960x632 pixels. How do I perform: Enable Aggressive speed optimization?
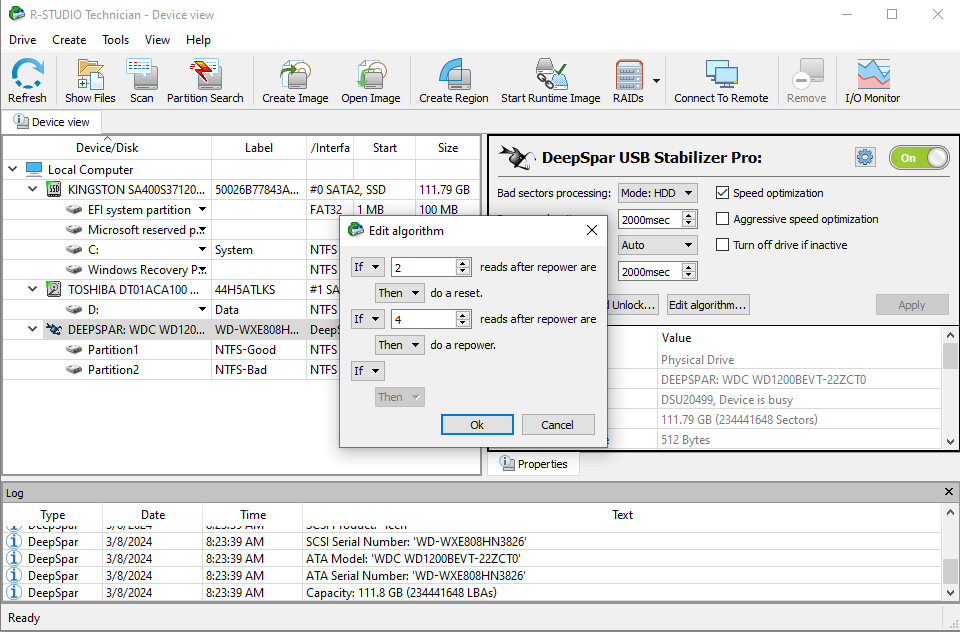[x=722, y=219]
